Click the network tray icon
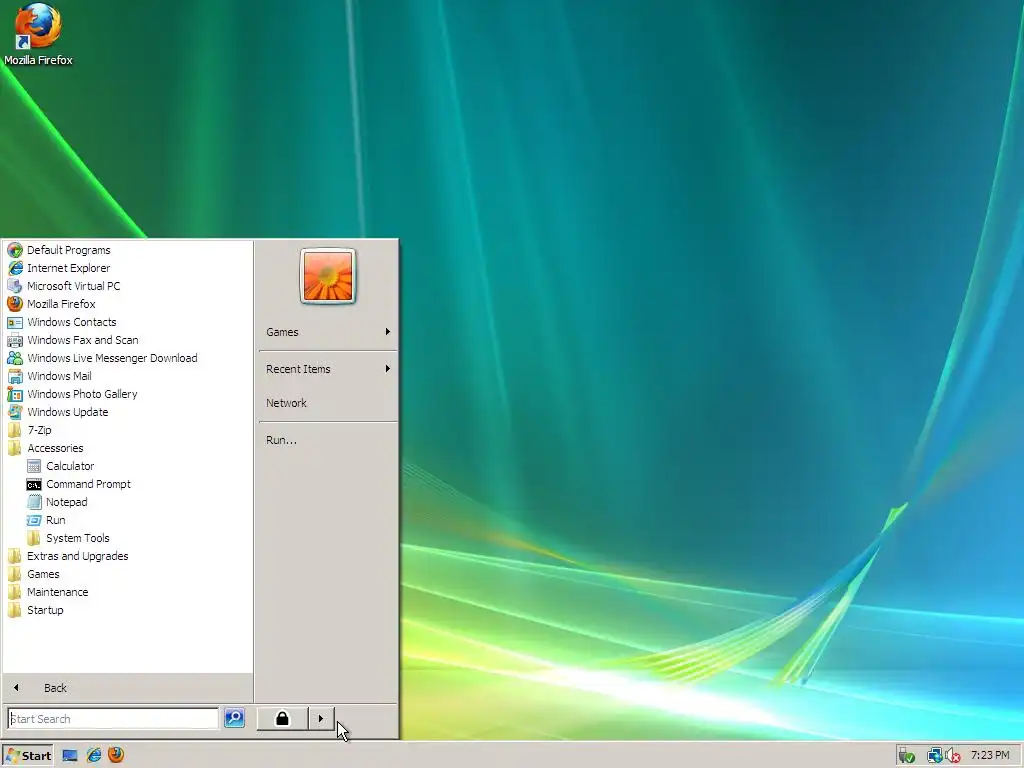Image resolution: width=1024 pixels, height=768 pixels. click(935, 756)
